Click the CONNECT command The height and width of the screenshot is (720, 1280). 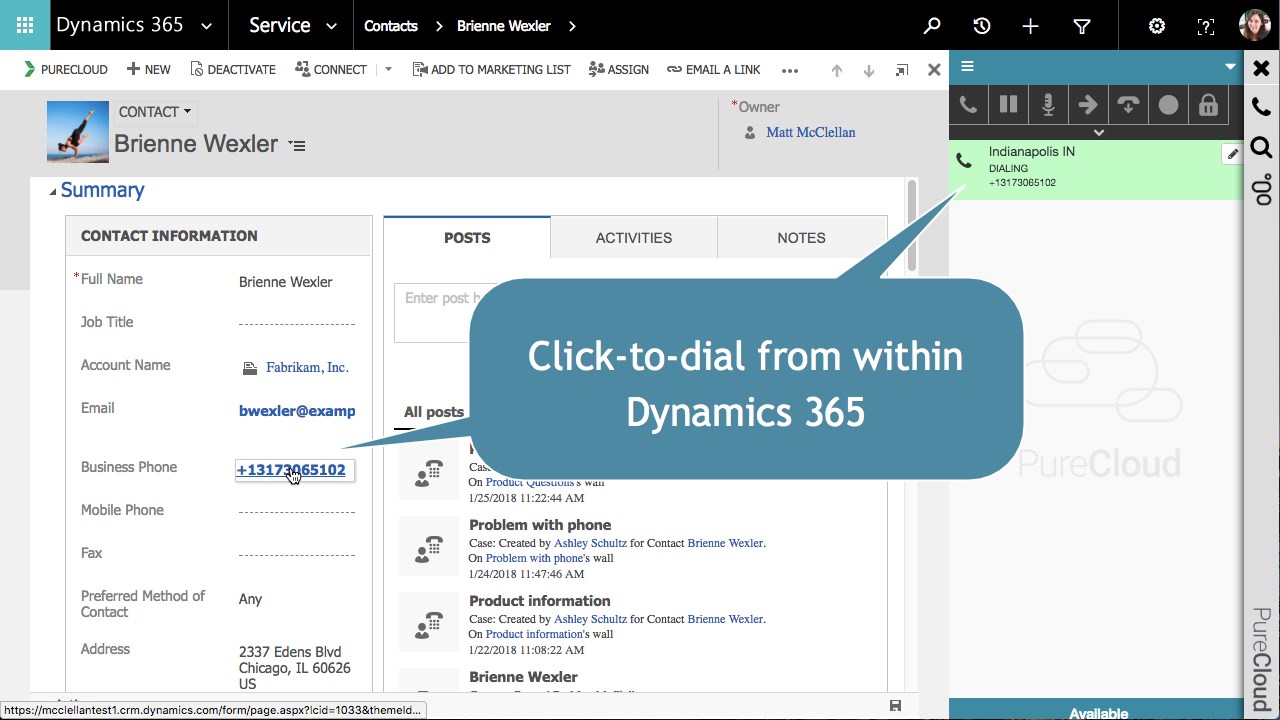point(331,70)
